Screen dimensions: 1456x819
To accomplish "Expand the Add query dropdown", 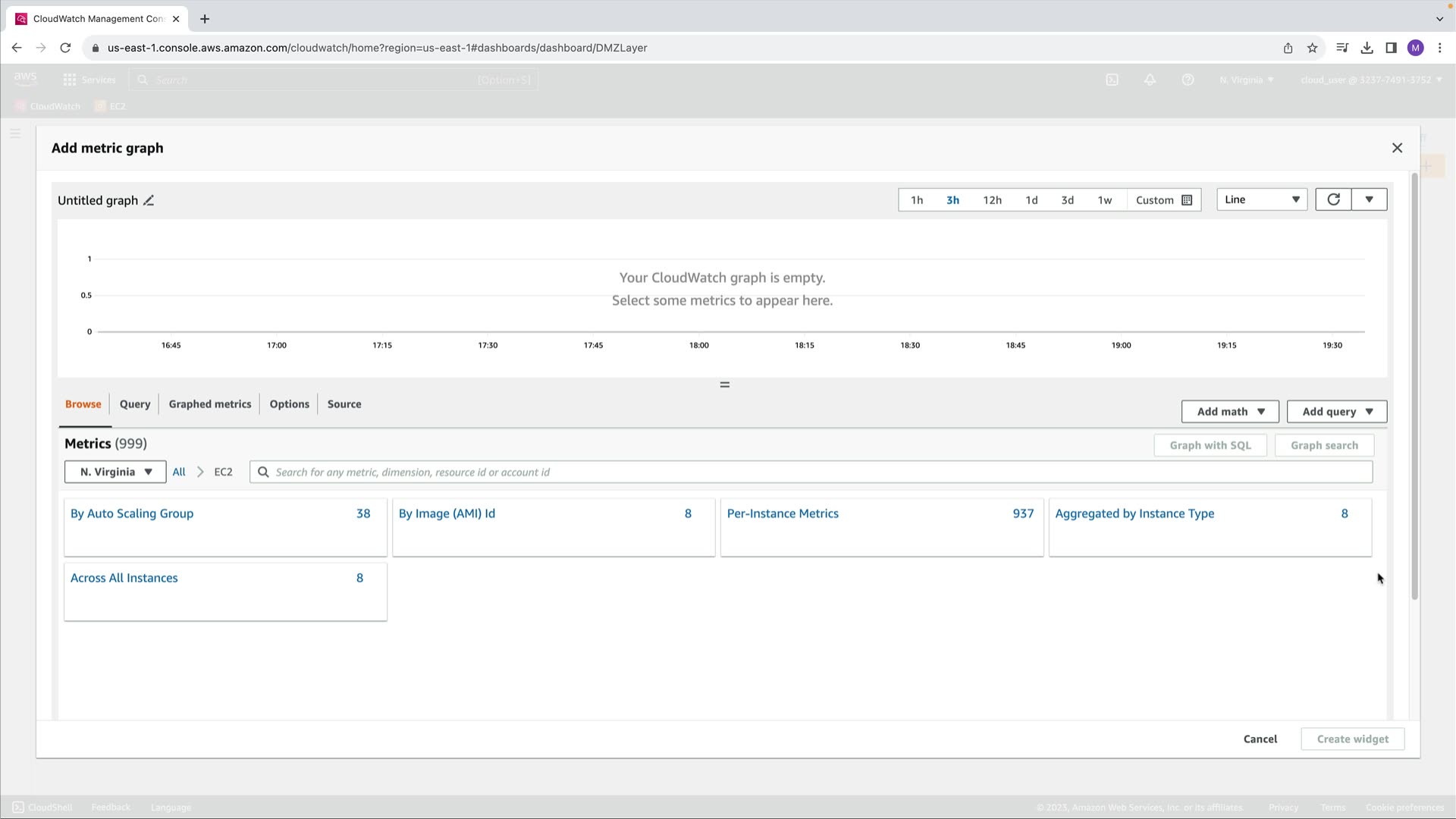I will pos(1336,412).
